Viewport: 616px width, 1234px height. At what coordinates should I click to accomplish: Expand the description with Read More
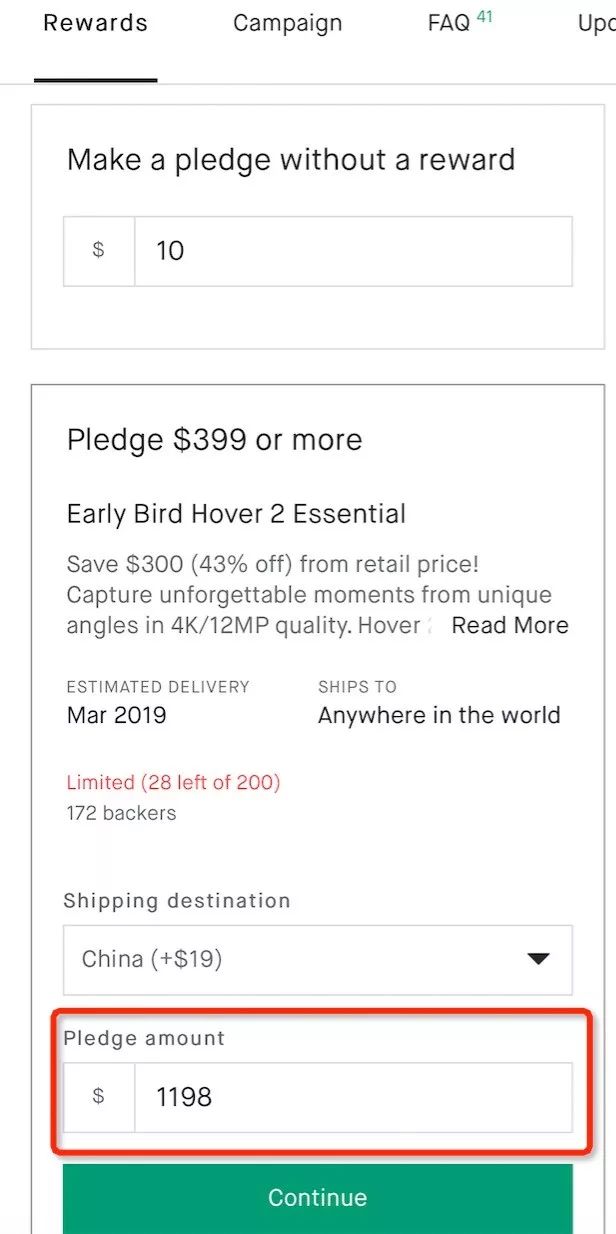(509, 626)
